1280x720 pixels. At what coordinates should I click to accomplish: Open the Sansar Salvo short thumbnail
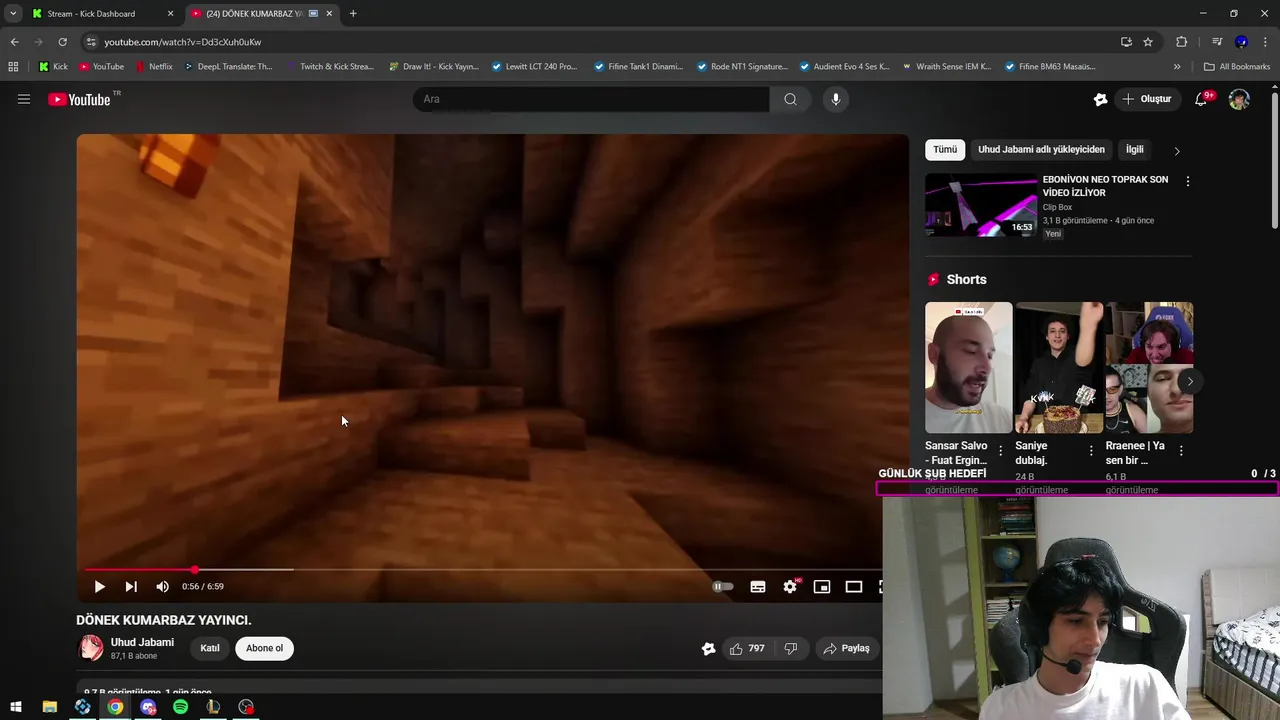[968, 367]
